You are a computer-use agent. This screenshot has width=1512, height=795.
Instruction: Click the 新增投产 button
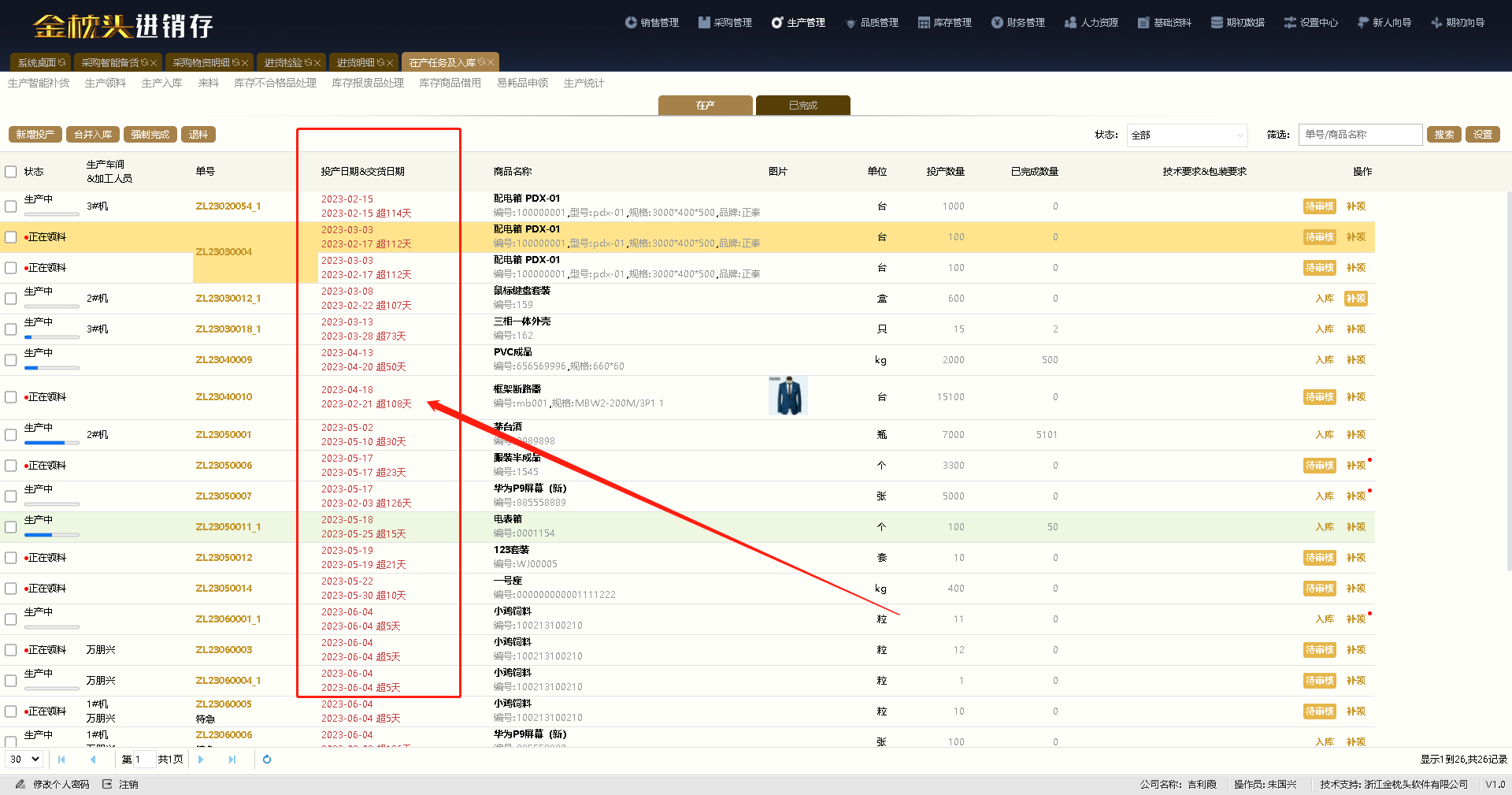coord(35,135)
